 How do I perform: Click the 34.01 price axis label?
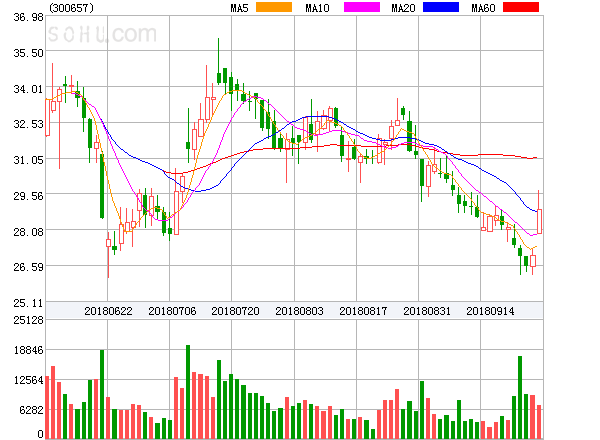point(28,89)
